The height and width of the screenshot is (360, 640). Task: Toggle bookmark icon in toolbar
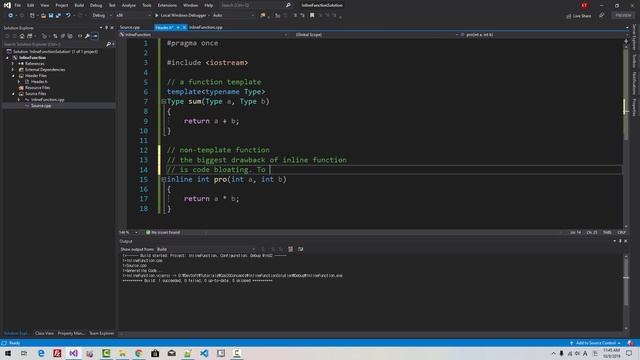click(312, 16)
